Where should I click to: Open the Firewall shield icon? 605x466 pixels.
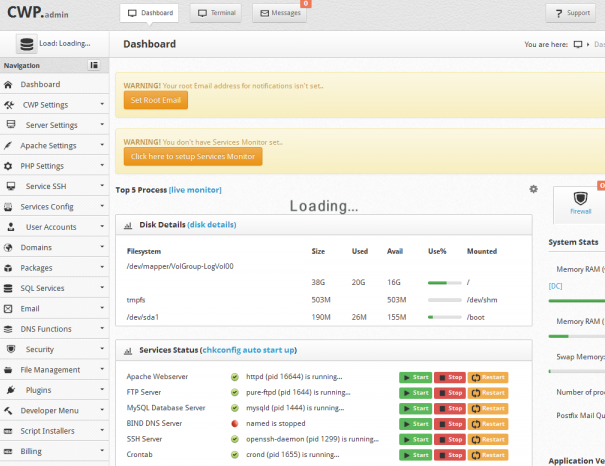(580, 198)
